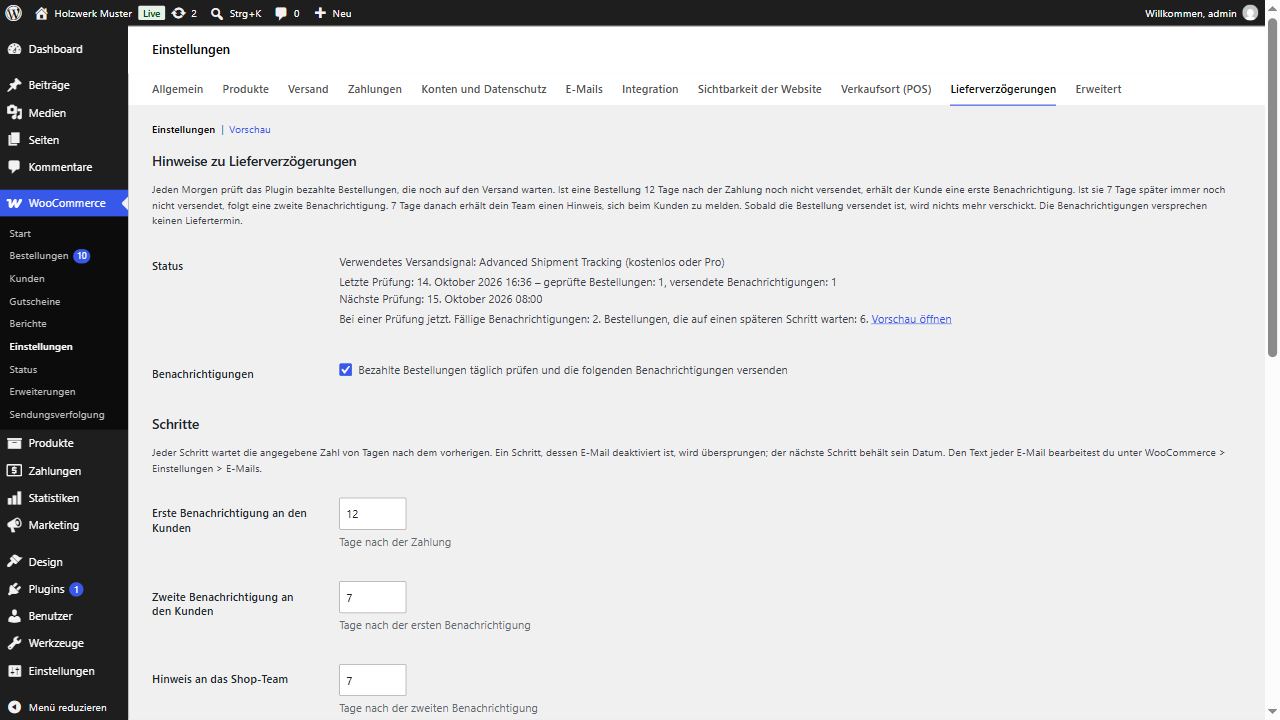The image size is (1280, 720).
Task: Click the Design brush icon
Action: point(15,562)
